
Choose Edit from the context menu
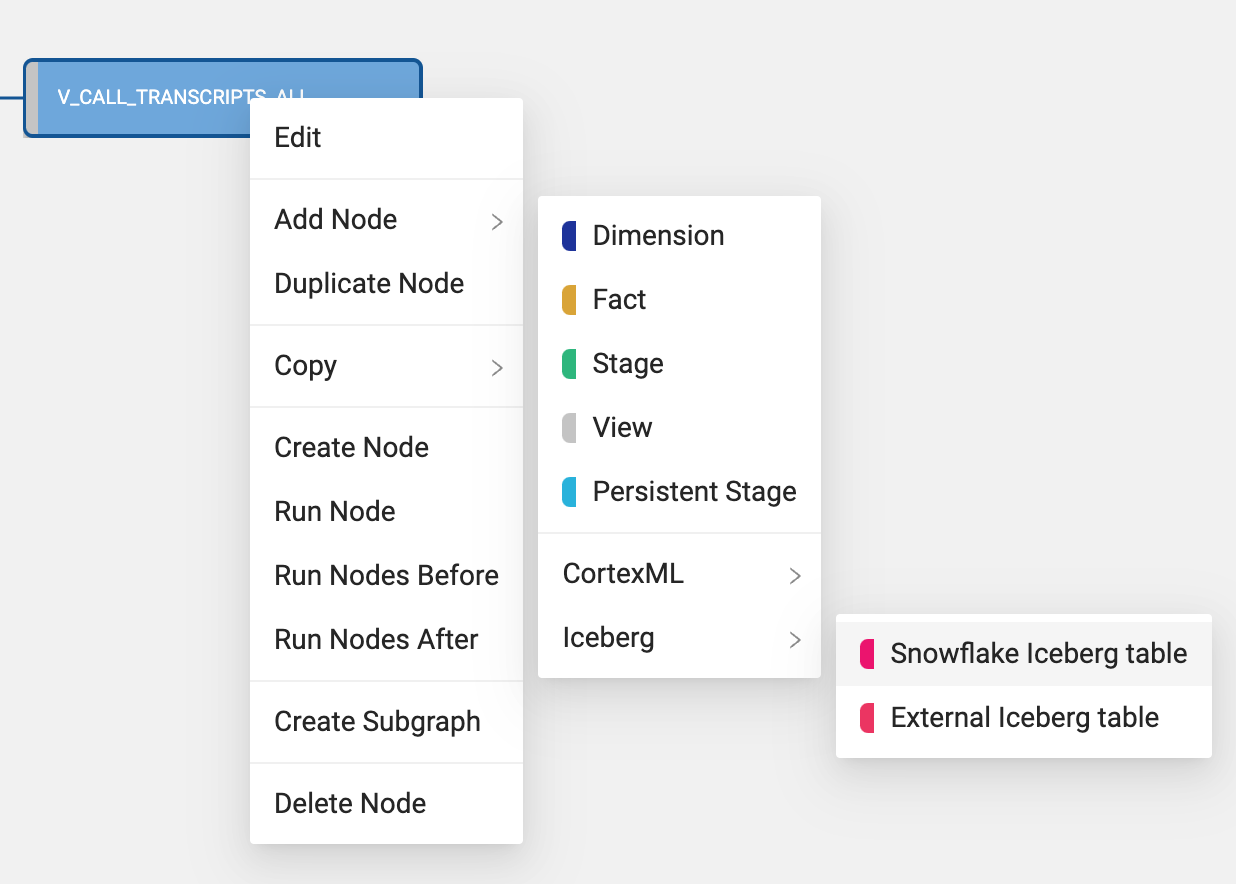pos(298,138)
